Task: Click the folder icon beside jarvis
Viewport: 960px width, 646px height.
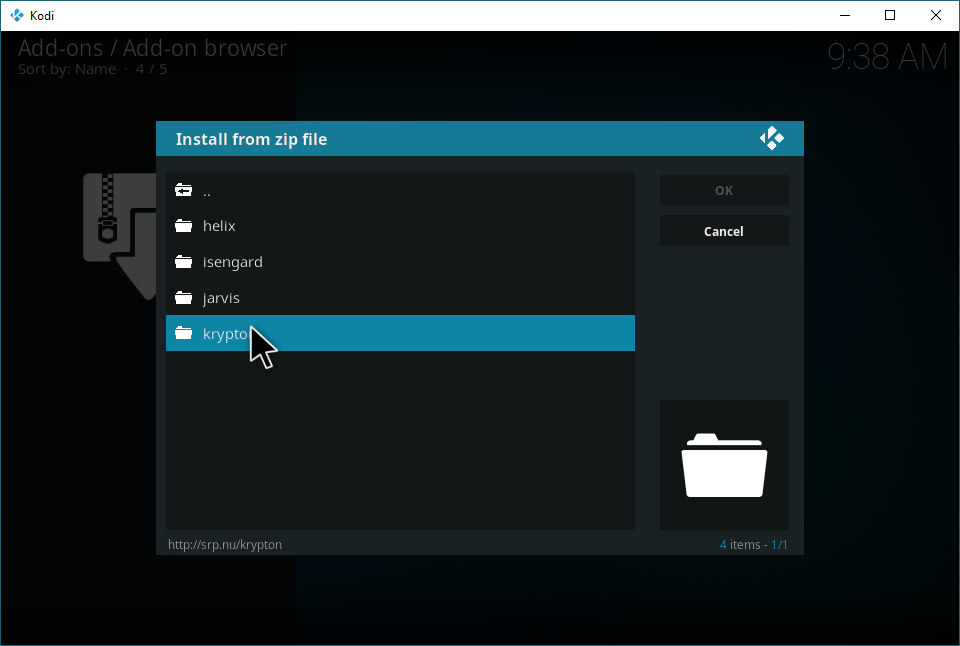Action: point(183,298)
